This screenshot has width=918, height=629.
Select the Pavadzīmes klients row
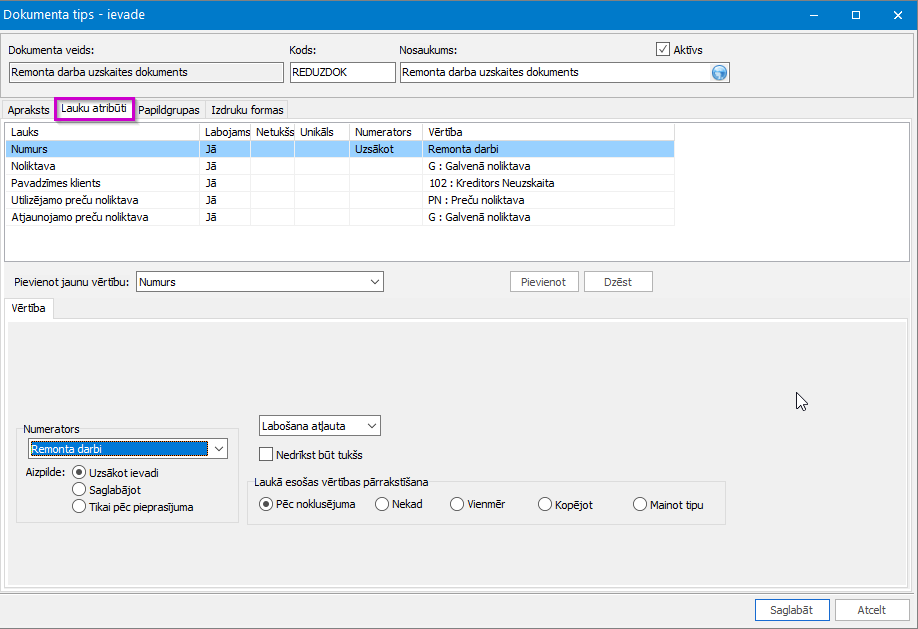point(340,183)
